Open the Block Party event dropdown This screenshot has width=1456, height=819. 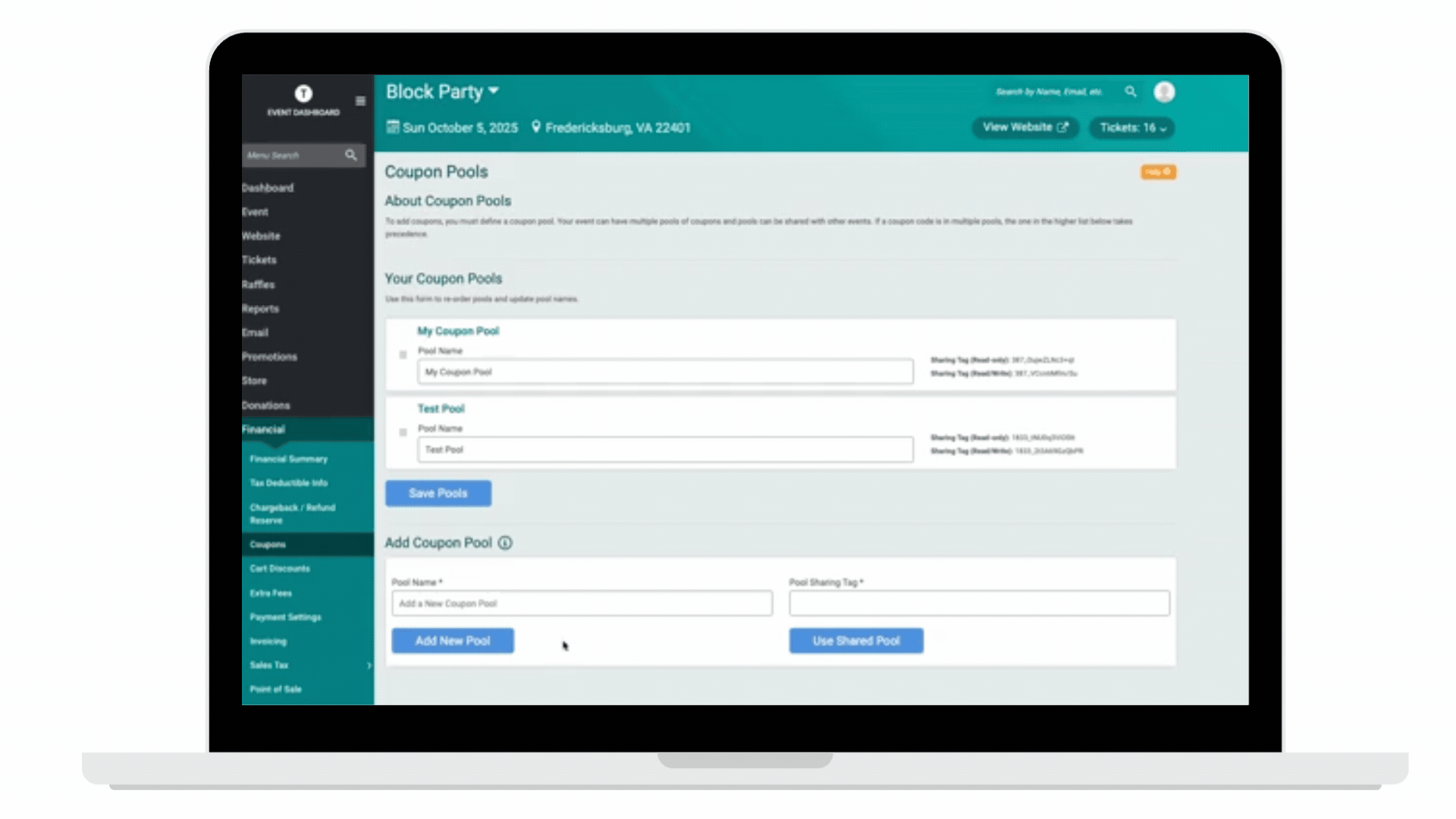pyautogui.click(x=494, y=91)
